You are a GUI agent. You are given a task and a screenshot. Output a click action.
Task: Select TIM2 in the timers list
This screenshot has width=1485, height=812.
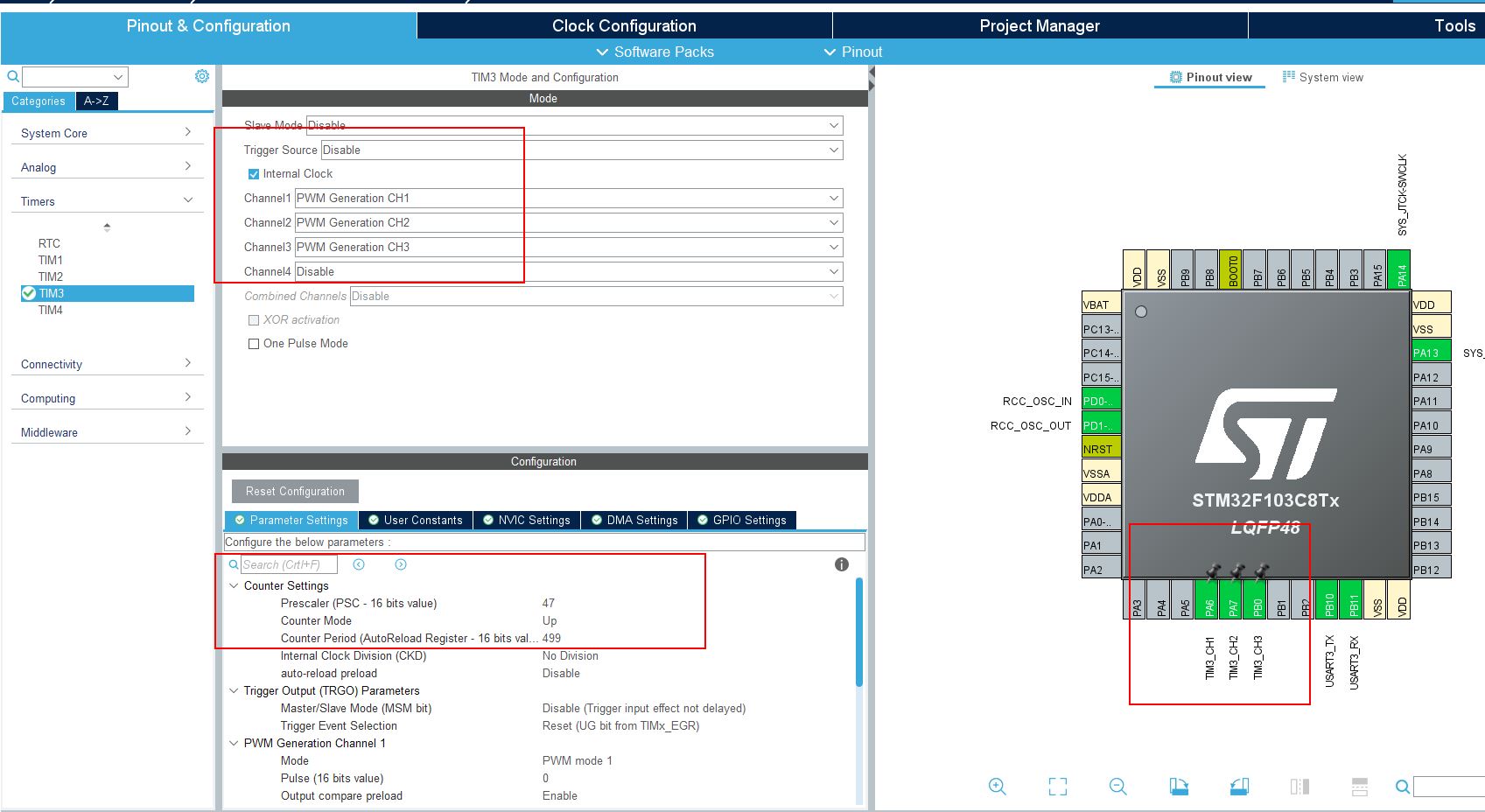pyautogui.click(x=51, y=276)
